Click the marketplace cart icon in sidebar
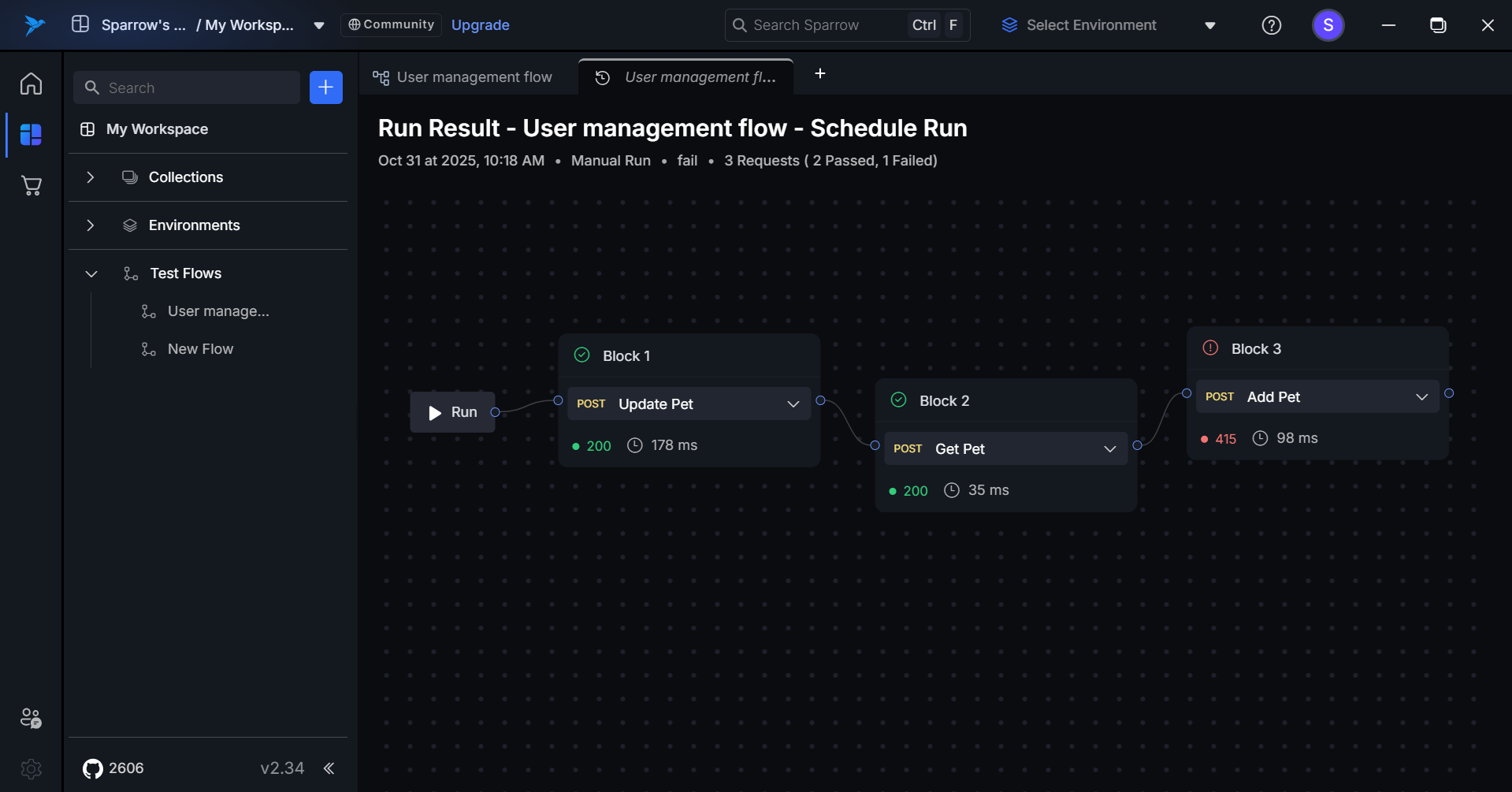This screenshot has height=792, width=1512. tap(31, 185)
